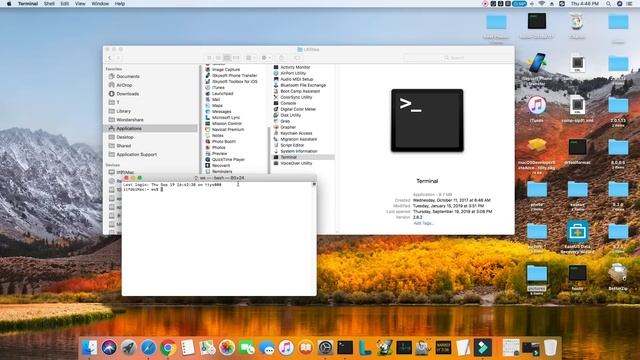Open Google Chrome from the Dock
The height and width of the screenshot is (360, 640).
(x=168, y=348)
